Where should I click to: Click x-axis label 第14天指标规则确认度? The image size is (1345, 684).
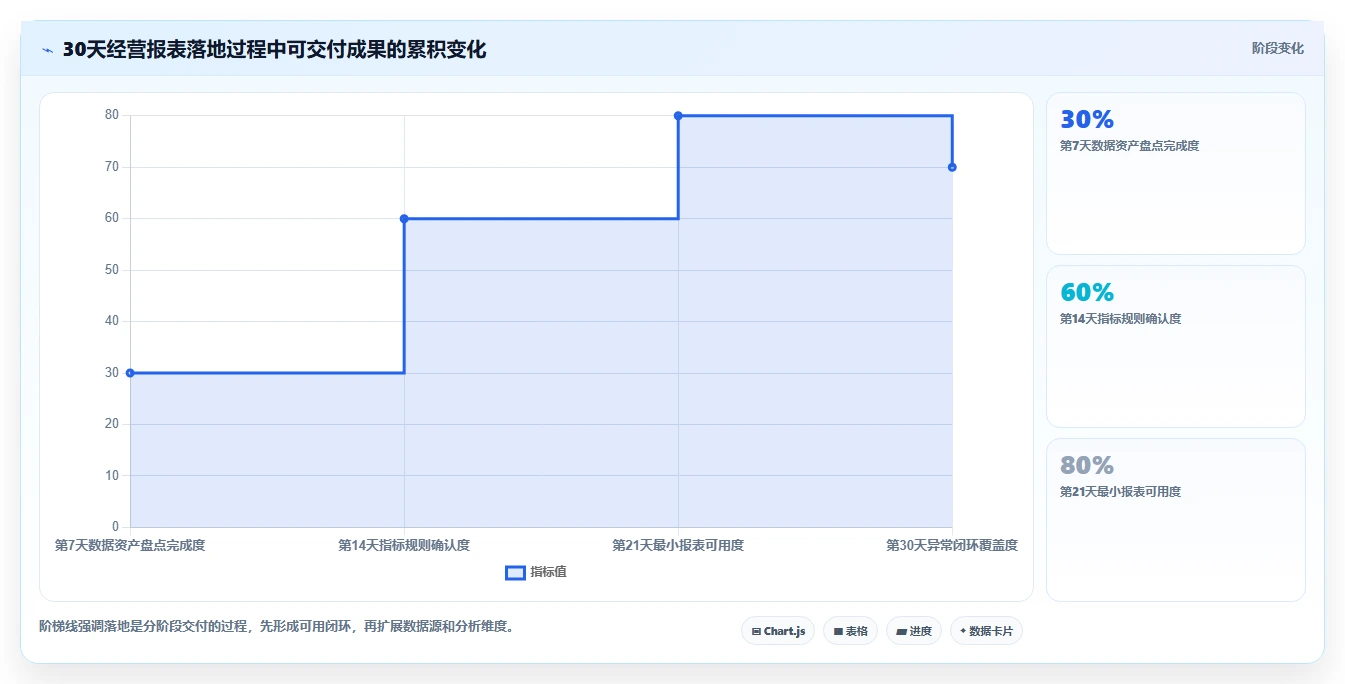tap(404, 545)
